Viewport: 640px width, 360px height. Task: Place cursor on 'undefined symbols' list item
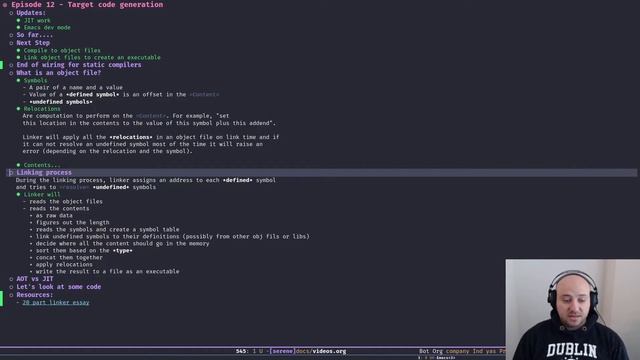[61, 102]
